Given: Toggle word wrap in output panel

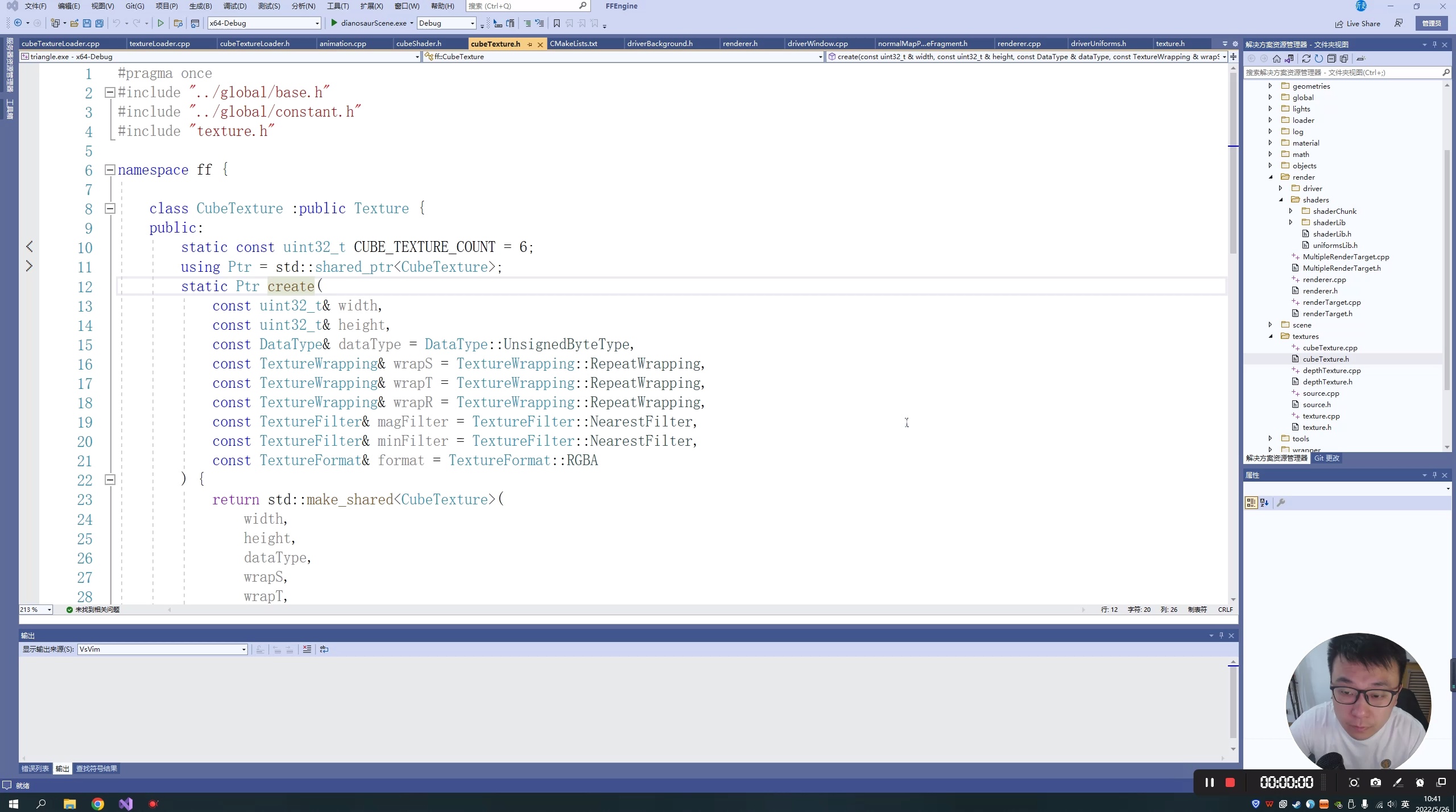Looking at the screenshot, I should 324,649.
